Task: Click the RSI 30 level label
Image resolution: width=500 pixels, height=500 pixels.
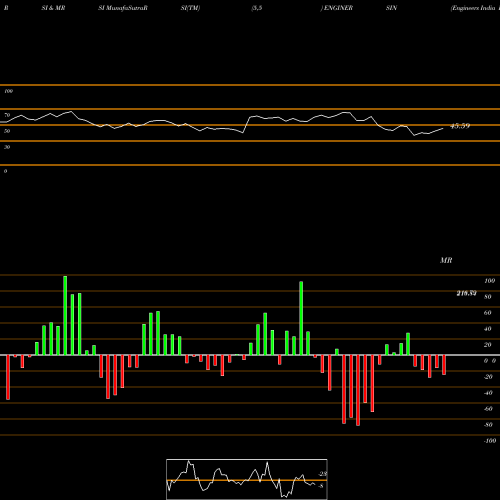Action: tap(7, 147)
